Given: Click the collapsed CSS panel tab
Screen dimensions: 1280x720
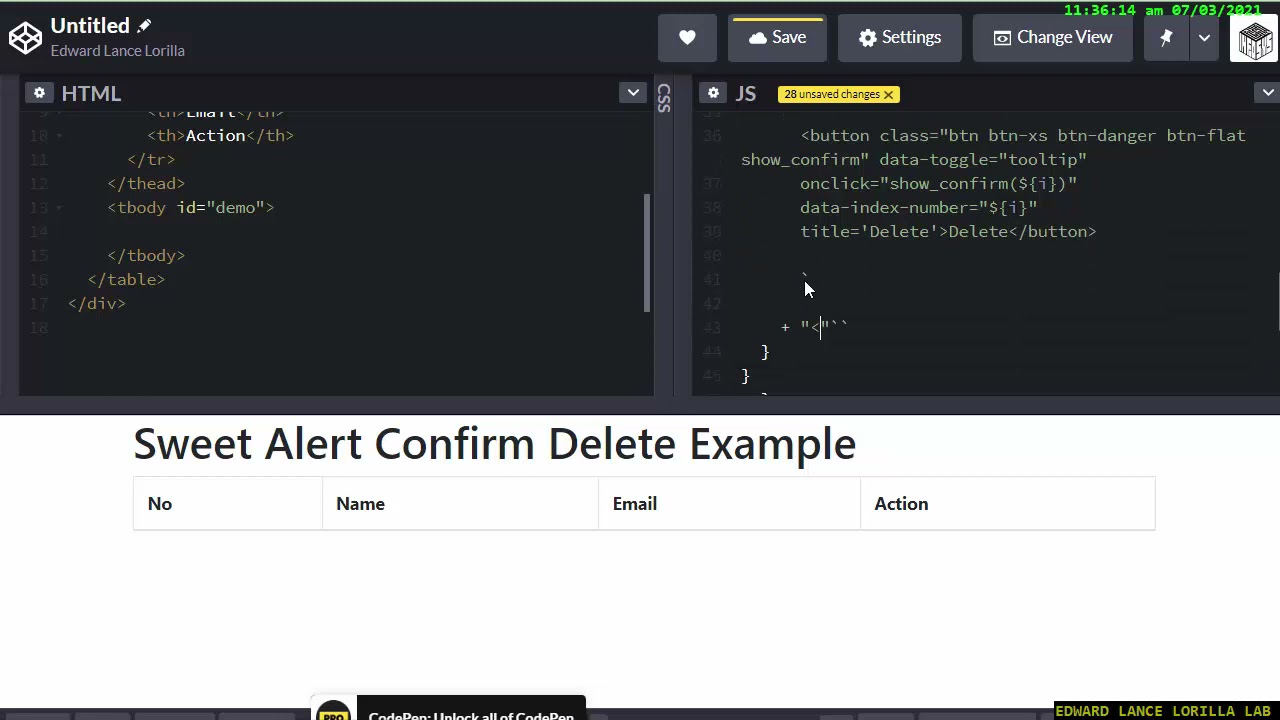Looking at the screenshot, I should coord(664,98).
